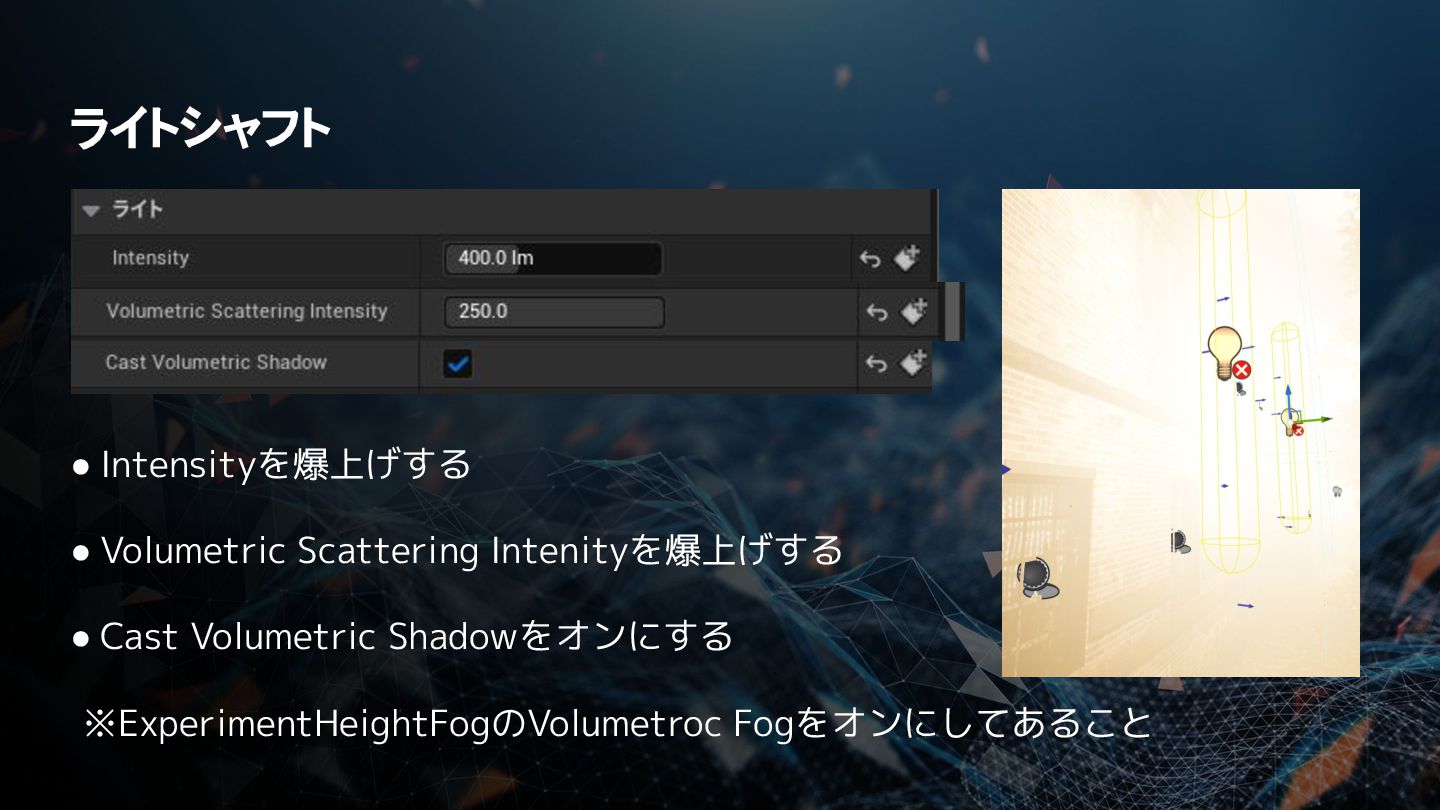Add keyframe for Volumetric Scattering Intensity

(914, 312)
